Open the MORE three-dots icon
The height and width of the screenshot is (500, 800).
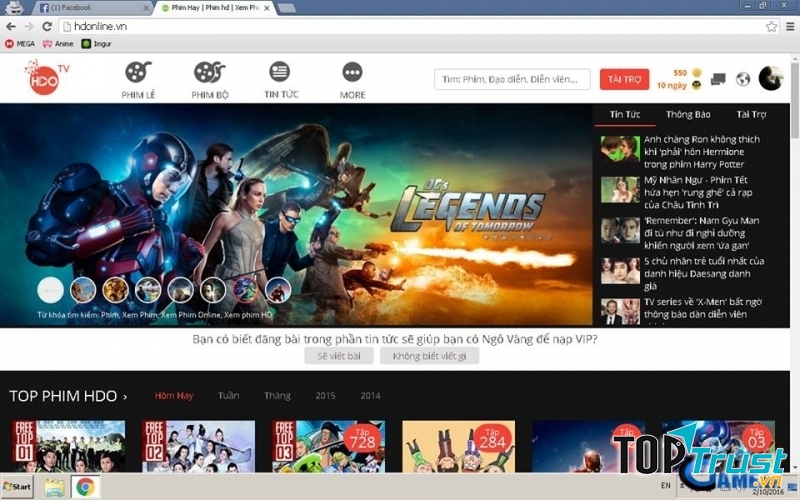click(352, 72)
